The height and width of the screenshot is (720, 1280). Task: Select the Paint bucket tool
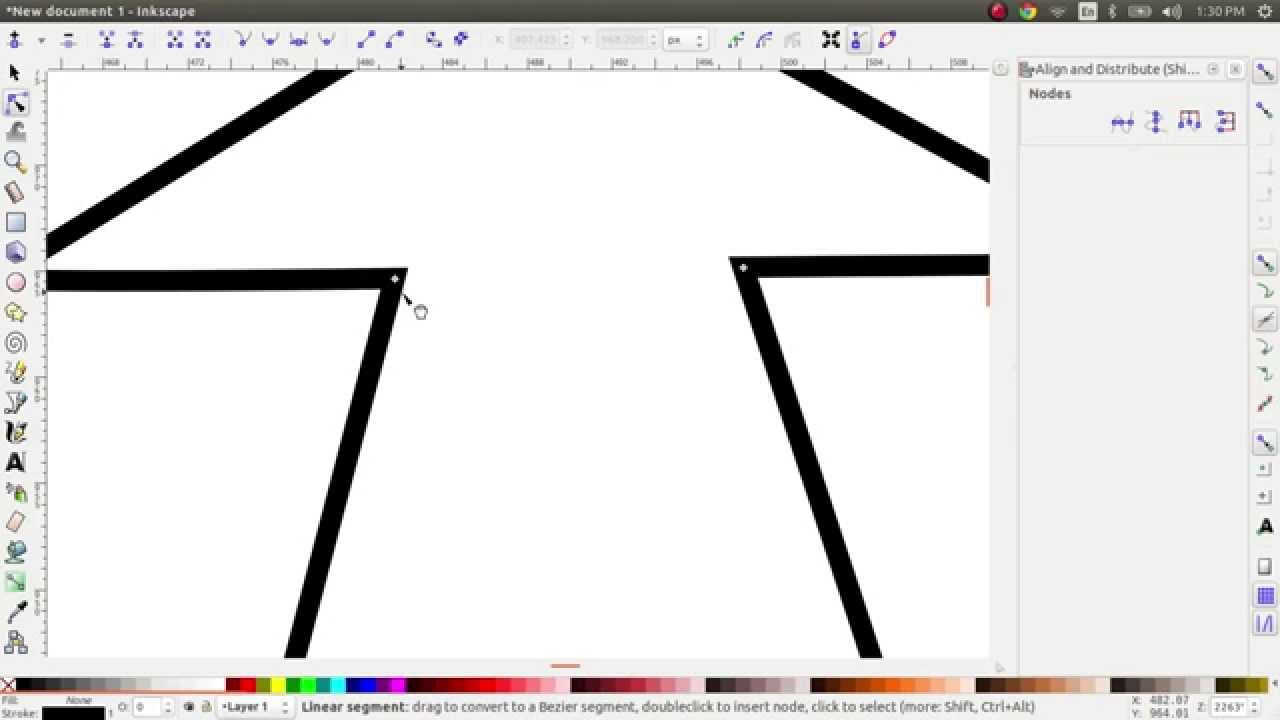(x=15, y=552)
